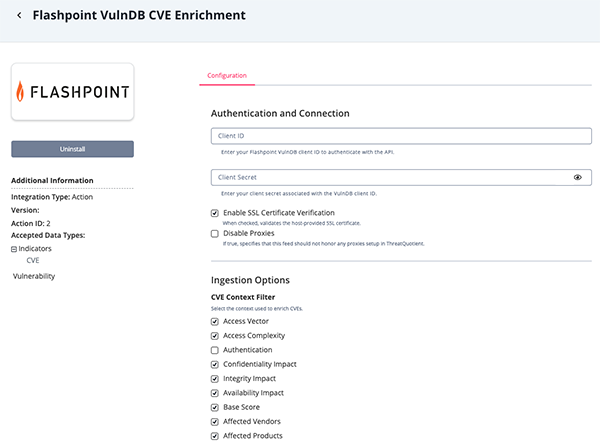This screenshot has height=448, width=600.
Task: Toggle the Availability Impact checkbox
Action: 215,393
